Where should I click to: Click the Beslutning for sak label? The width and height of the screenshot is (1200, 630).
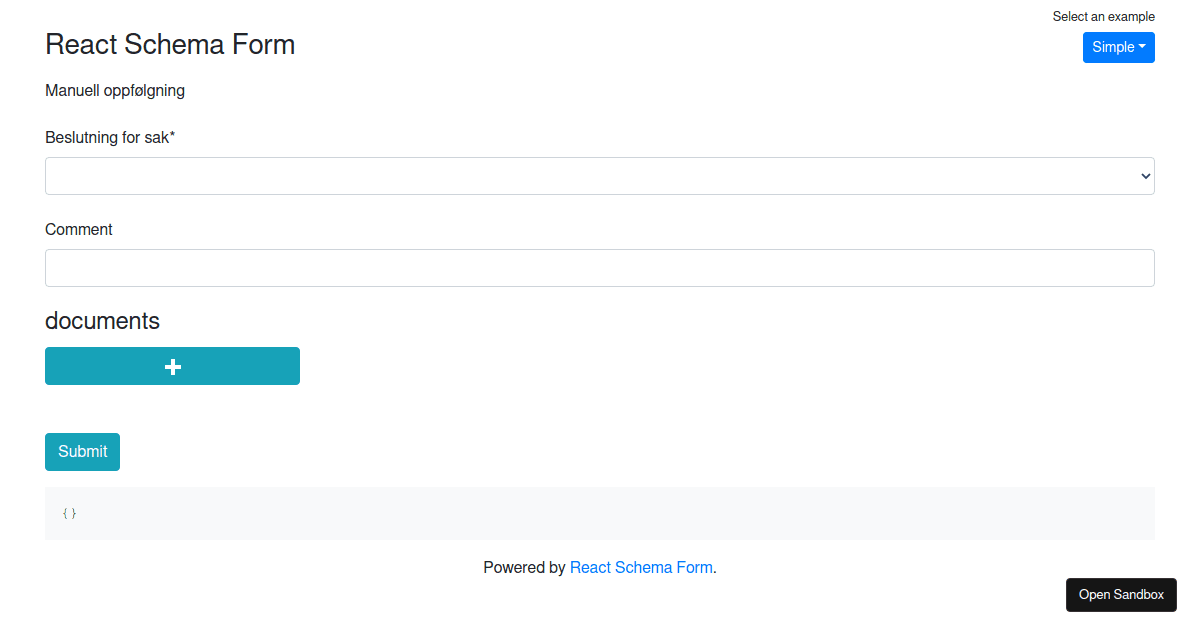110,137
